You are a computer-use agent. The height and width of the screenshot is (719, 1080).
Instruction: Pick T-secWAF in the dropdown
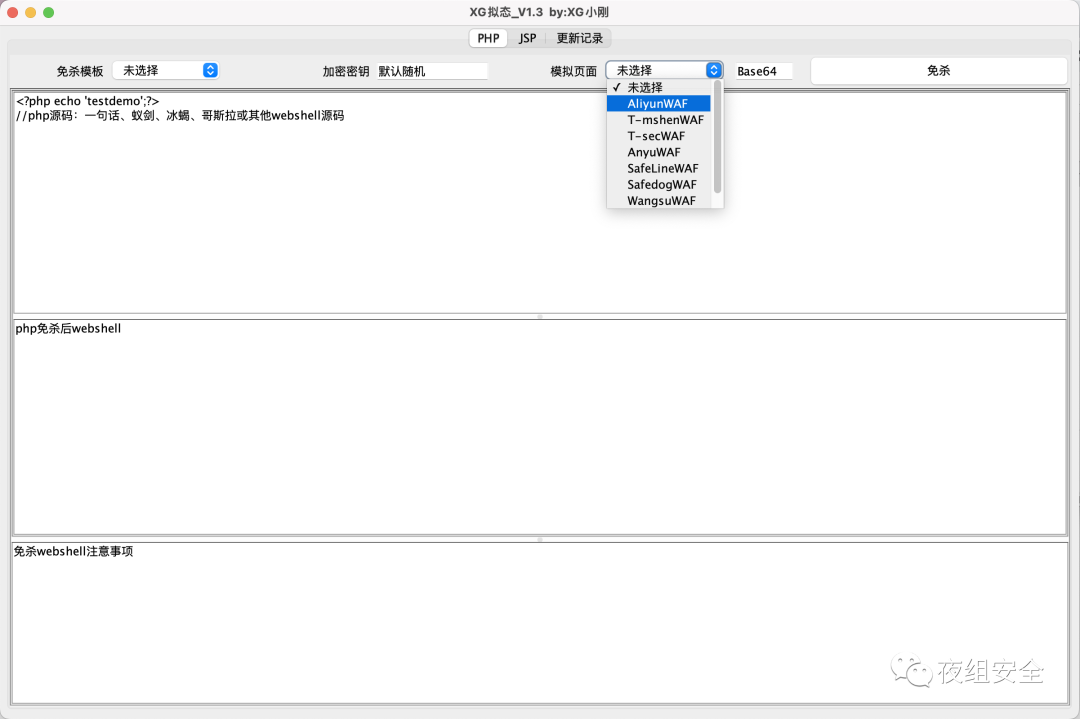[659, 136]
